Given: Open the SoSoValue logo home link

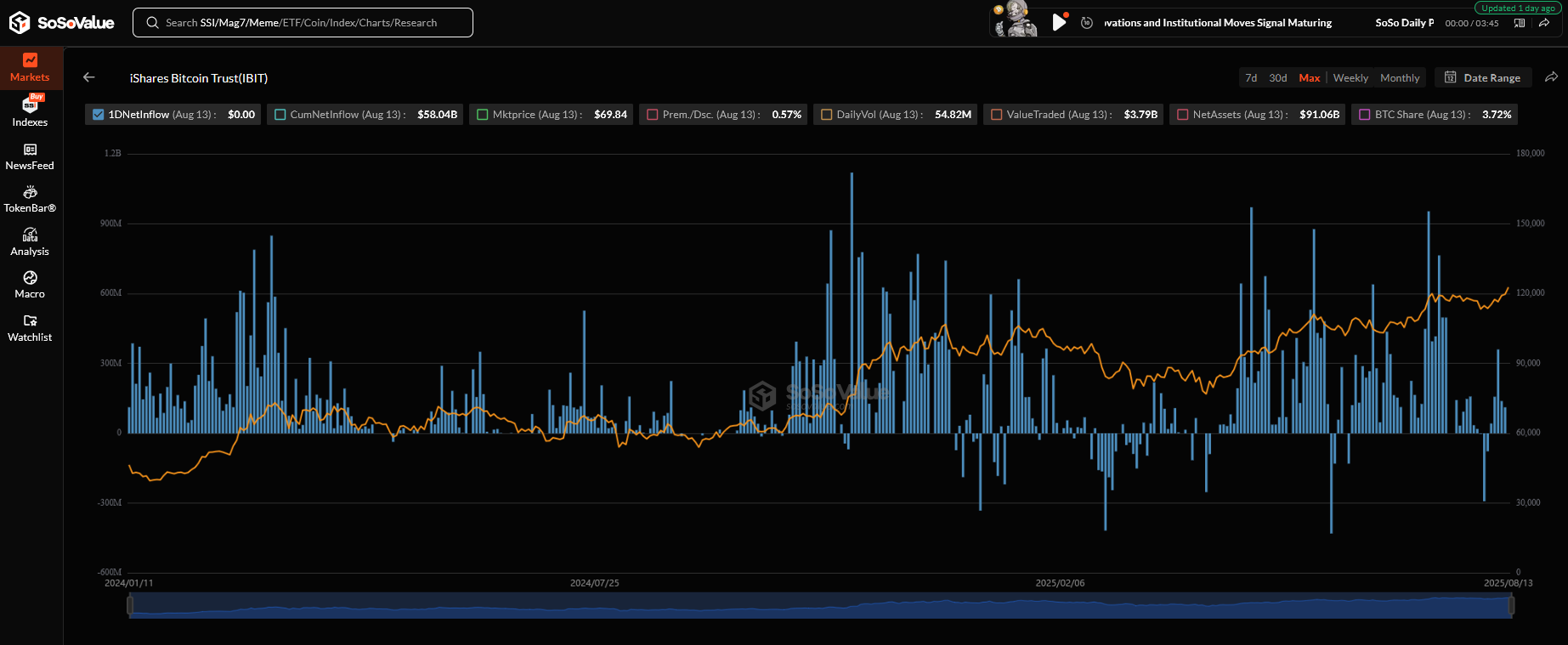Looking at the screenshot, I should [61, 23].
